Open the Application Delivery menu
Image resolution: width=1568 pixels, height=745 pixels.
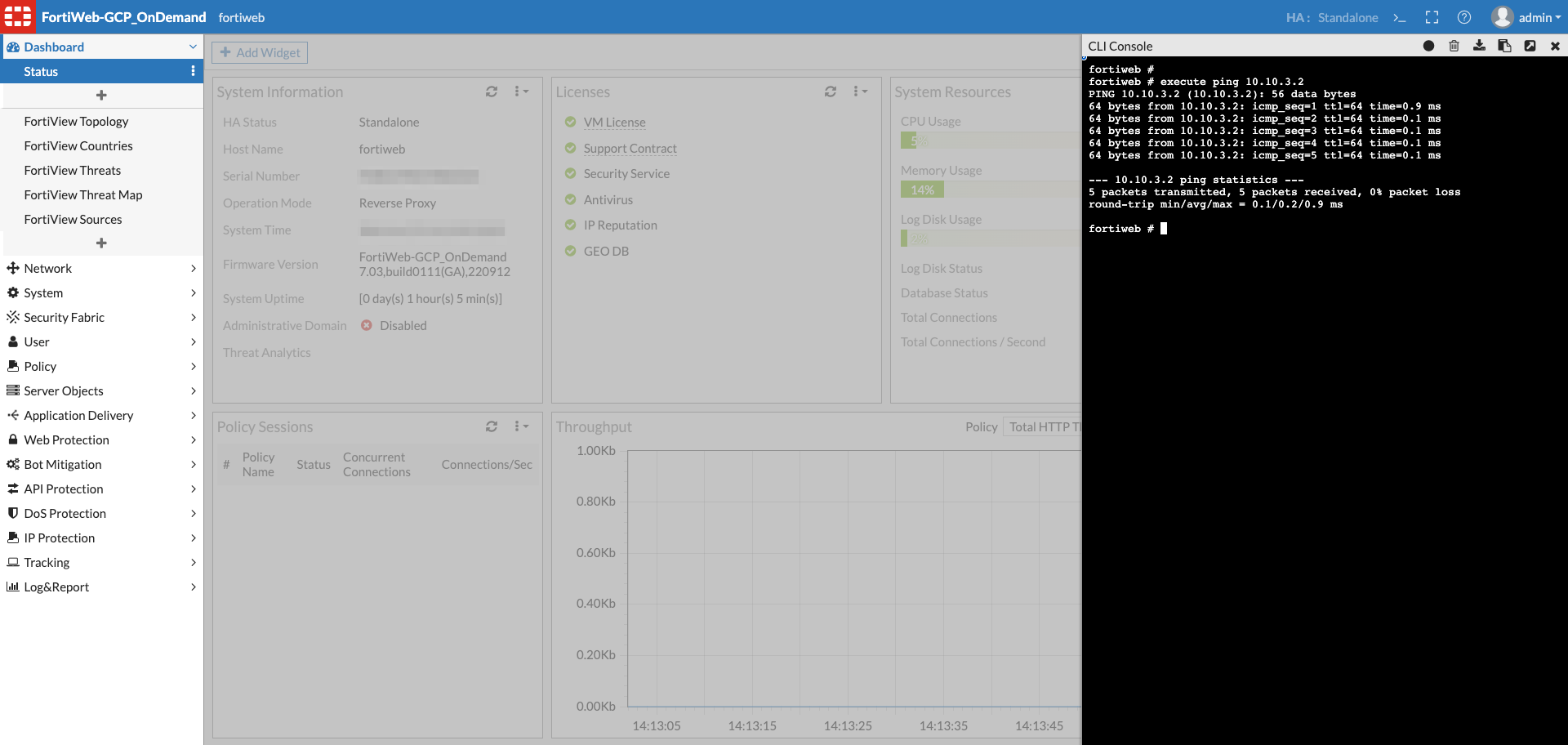click(101, 415)
